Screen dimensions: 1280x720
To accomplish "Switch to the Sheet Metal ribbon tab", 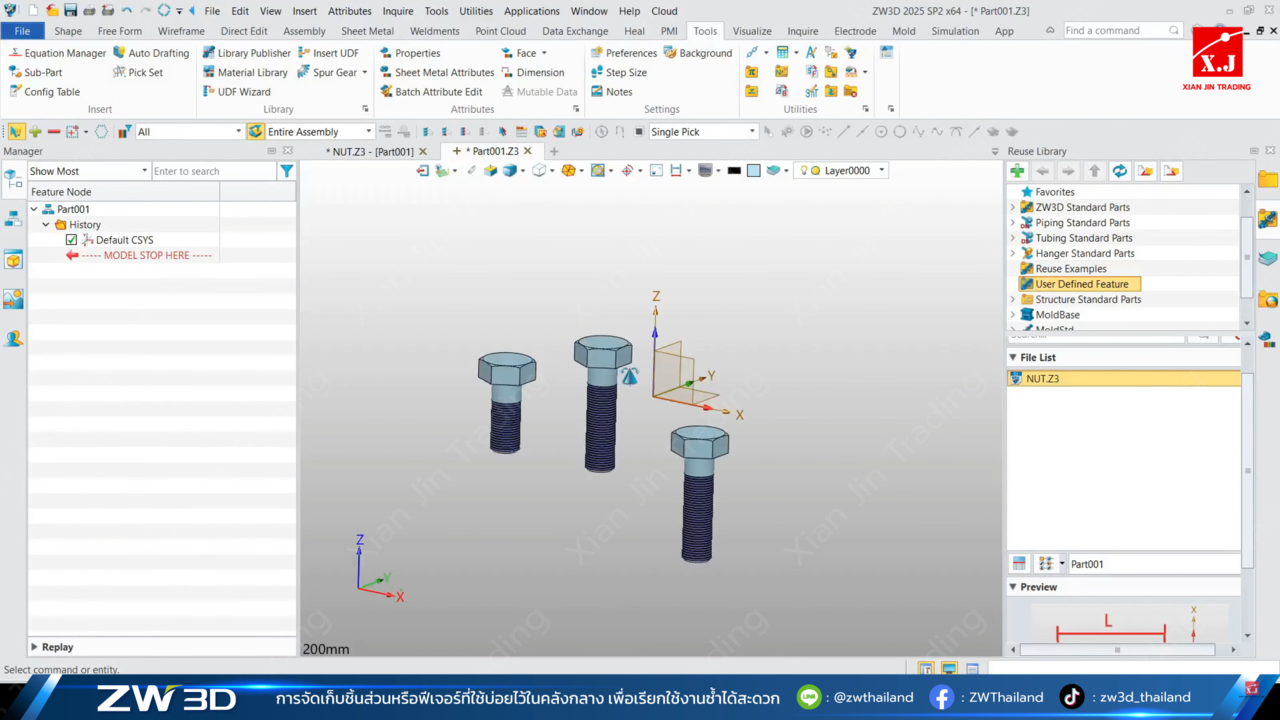I will [367, 31].
